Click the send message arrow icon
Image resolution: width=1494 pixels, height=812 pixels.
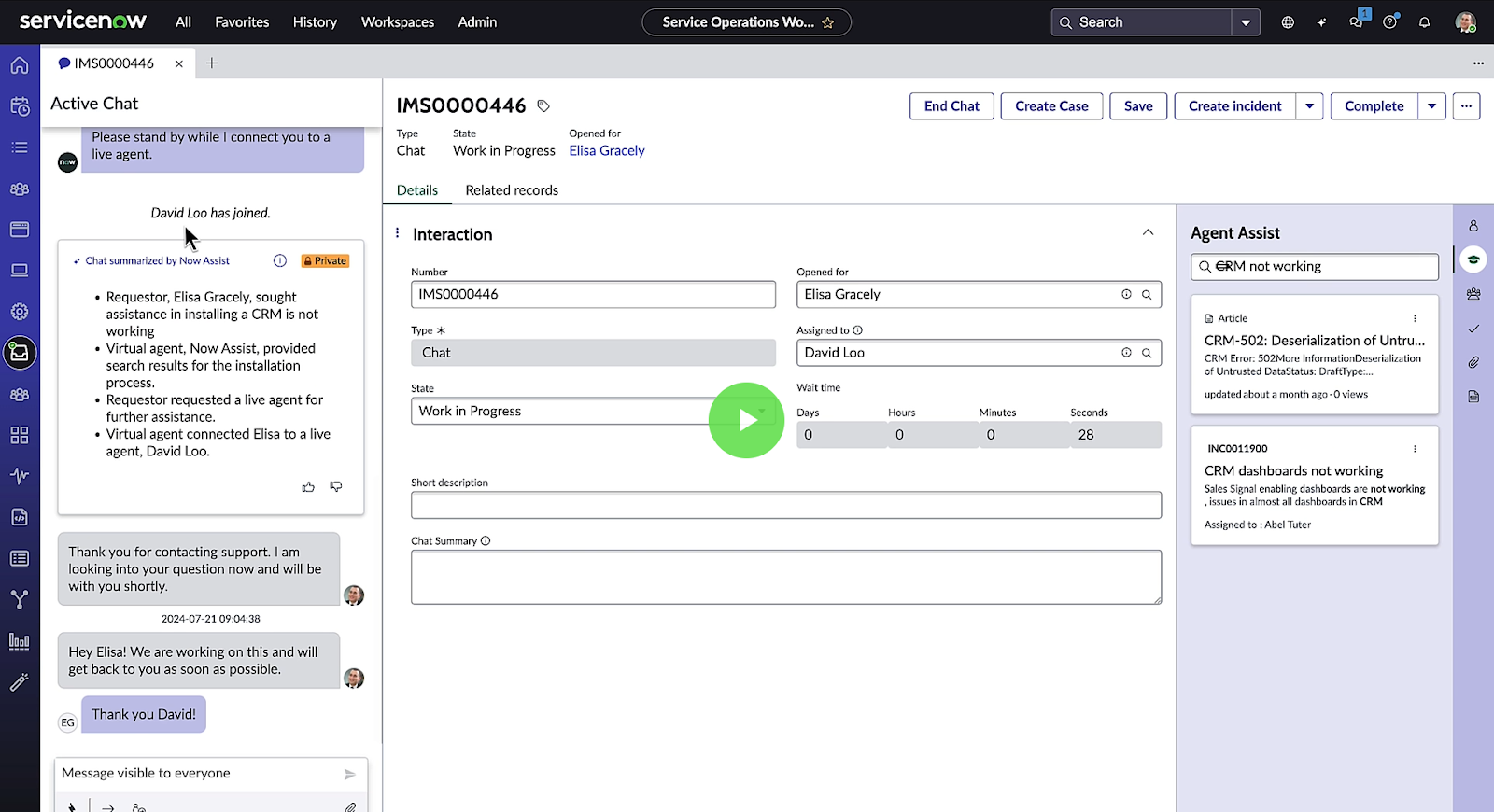tap(349, 774)
